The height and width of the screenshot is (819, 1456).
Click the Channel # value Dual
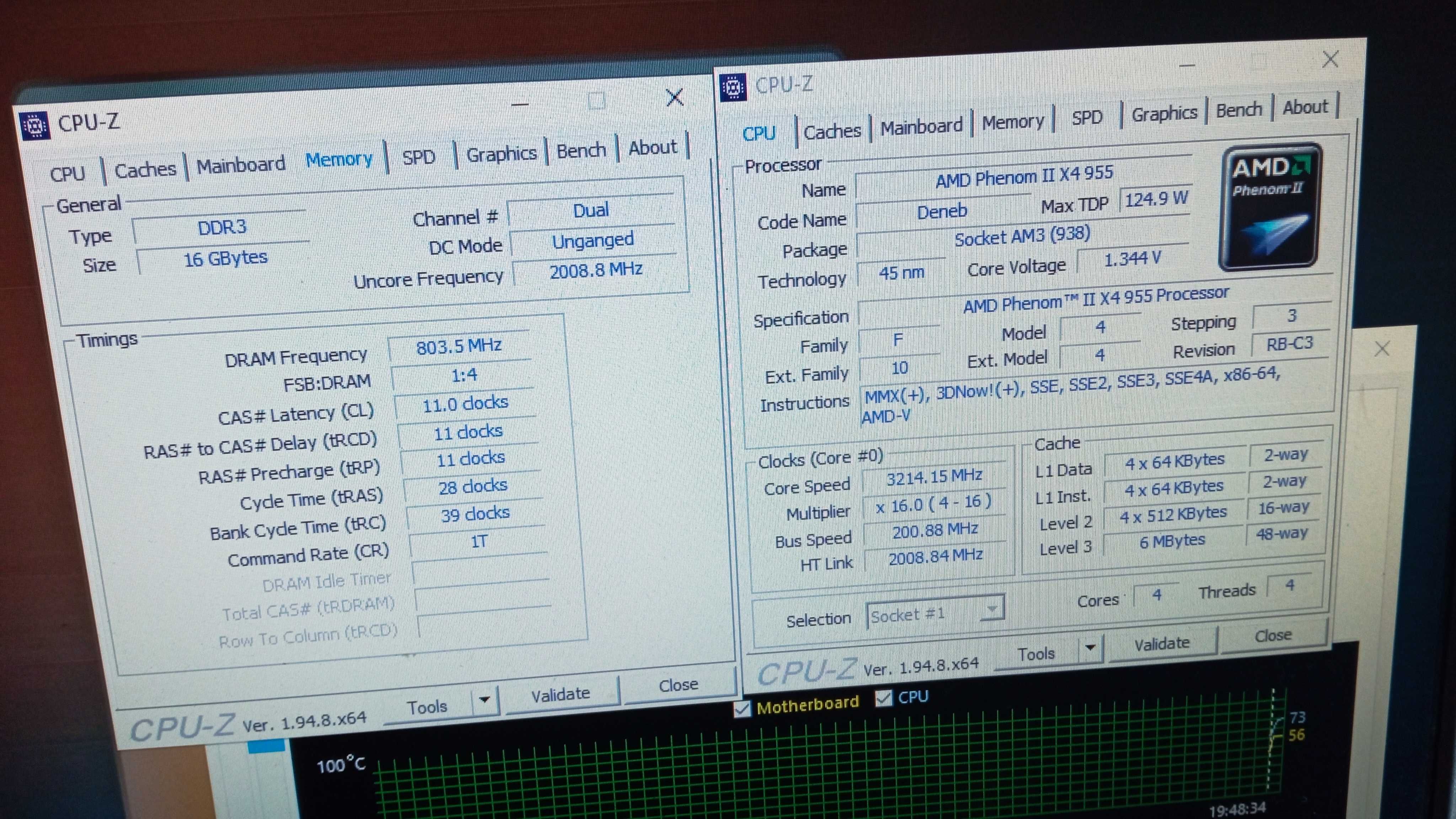[591, 210]
